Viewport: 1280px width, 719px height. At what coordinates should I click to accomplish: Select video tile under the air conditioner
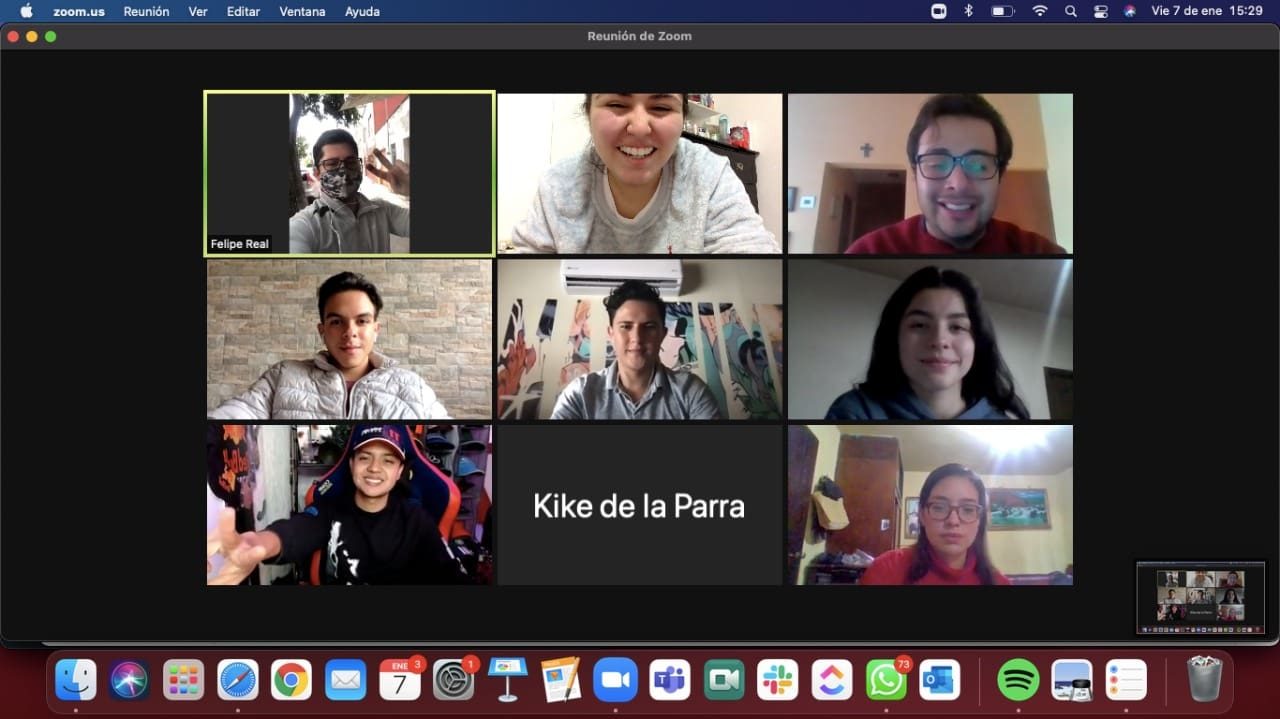[640, 339]
